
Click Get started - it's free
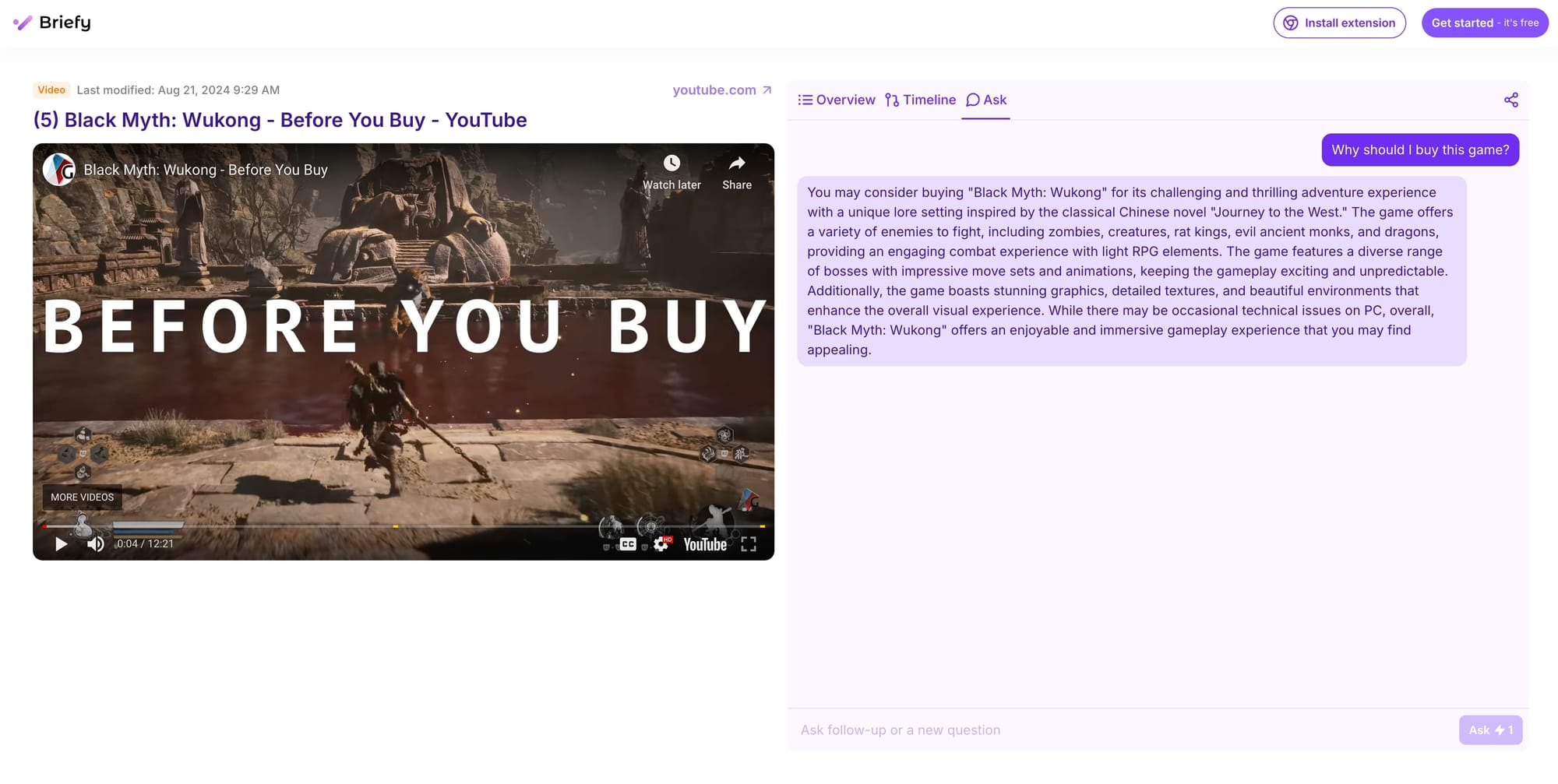1485,23
